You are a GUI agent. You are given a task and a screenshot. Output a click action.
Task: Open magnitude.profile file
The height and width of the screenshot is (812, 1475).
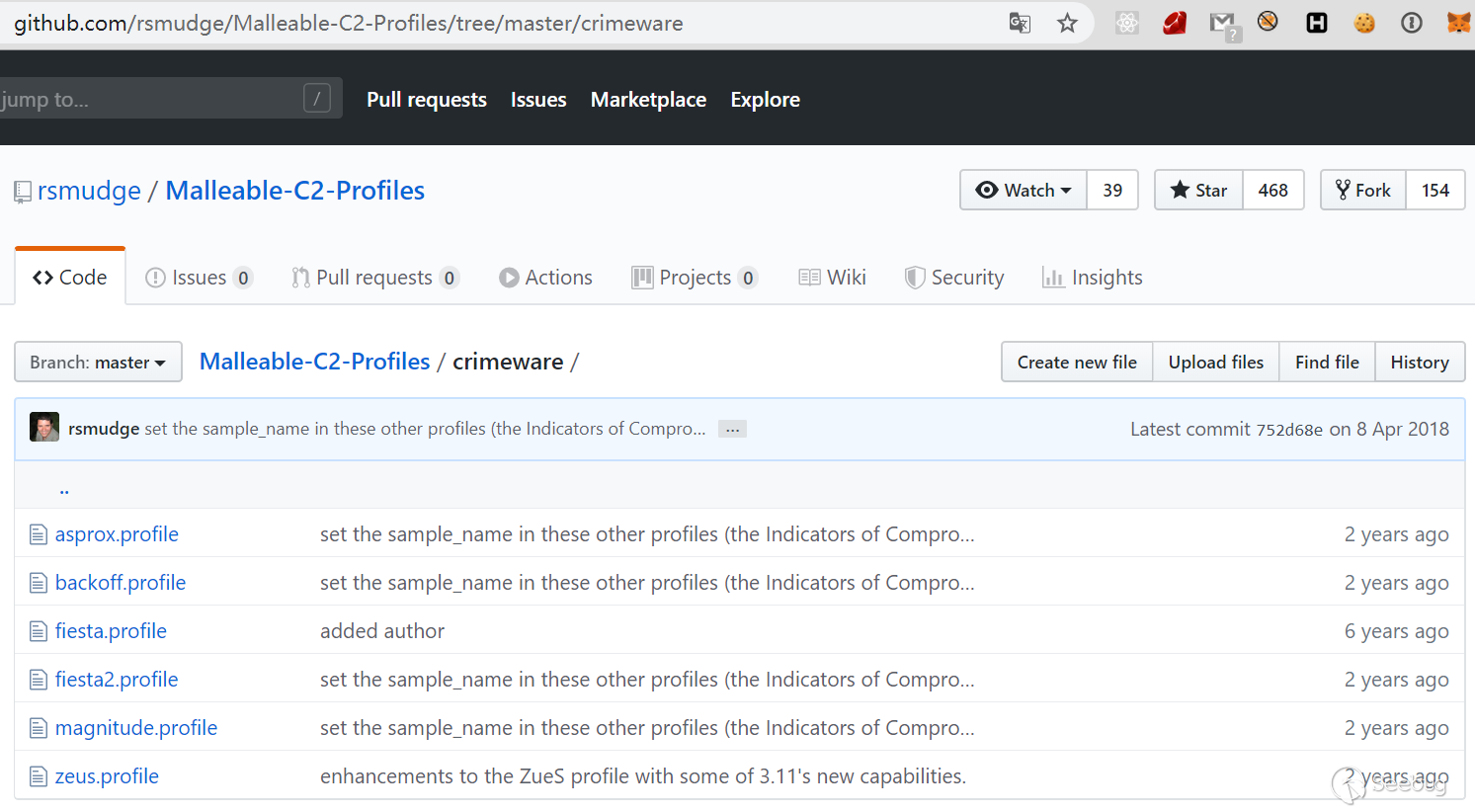(x=136, y=728)
